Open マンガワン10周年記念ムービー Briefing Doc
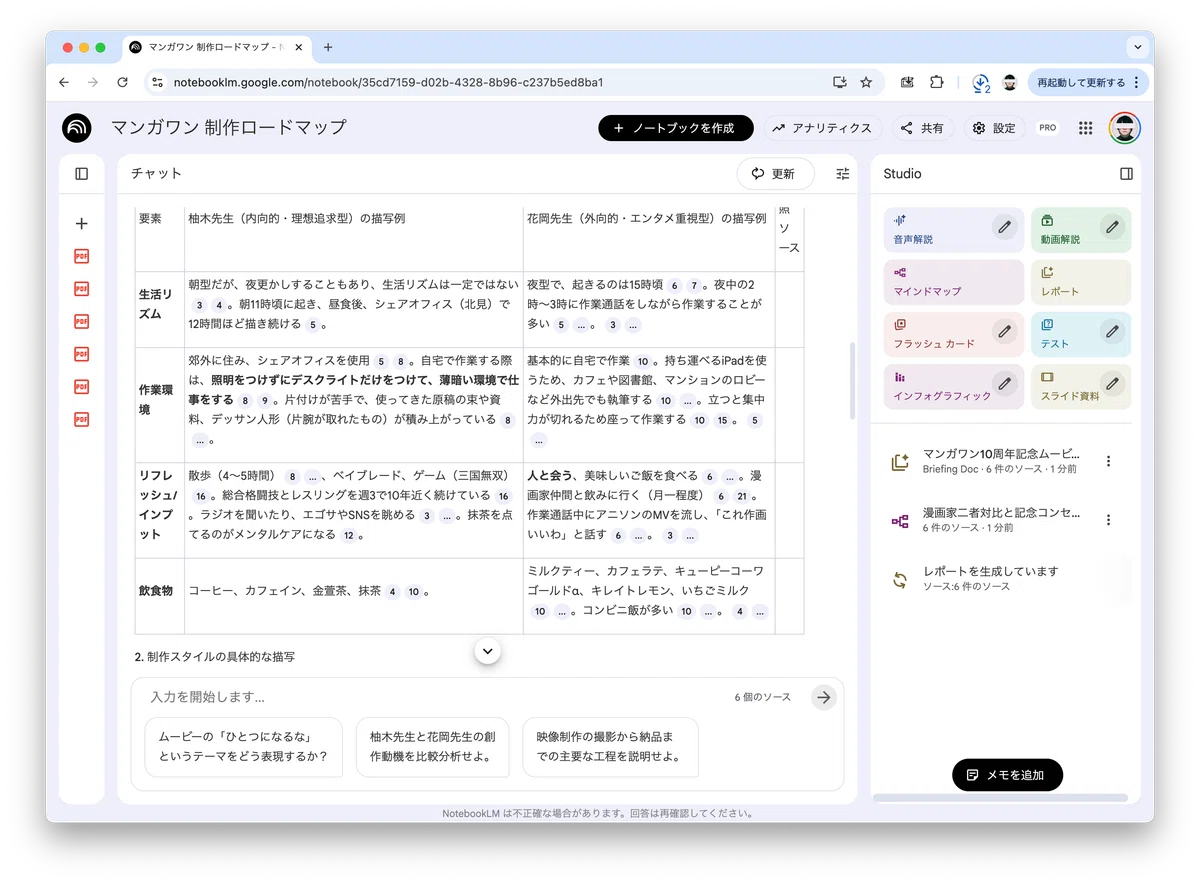This screenshot has width=1200, height=883. (1000, 461)
